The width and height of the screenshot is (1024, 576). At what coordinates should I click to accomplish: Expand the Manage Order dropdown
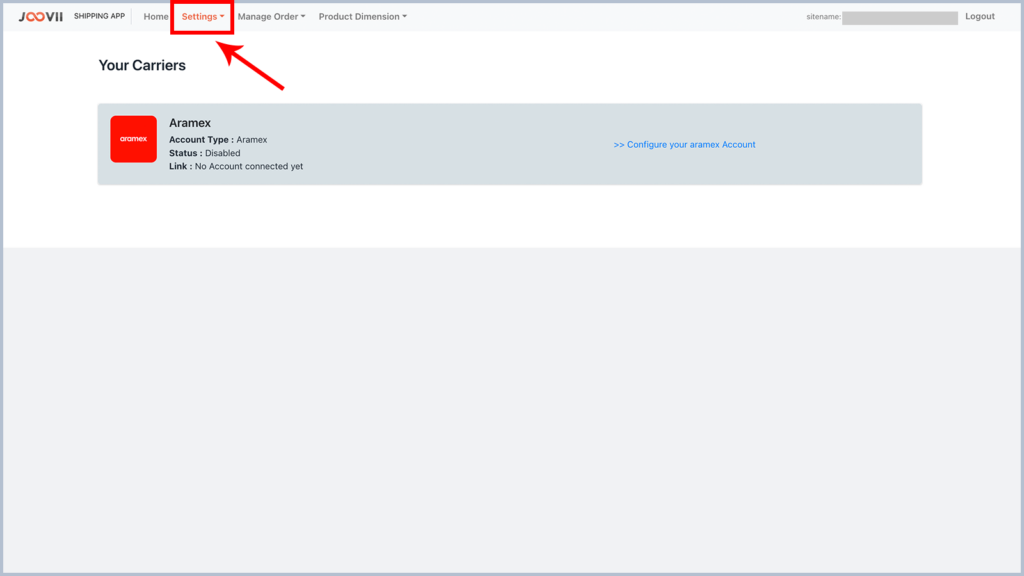pos(270,17)
